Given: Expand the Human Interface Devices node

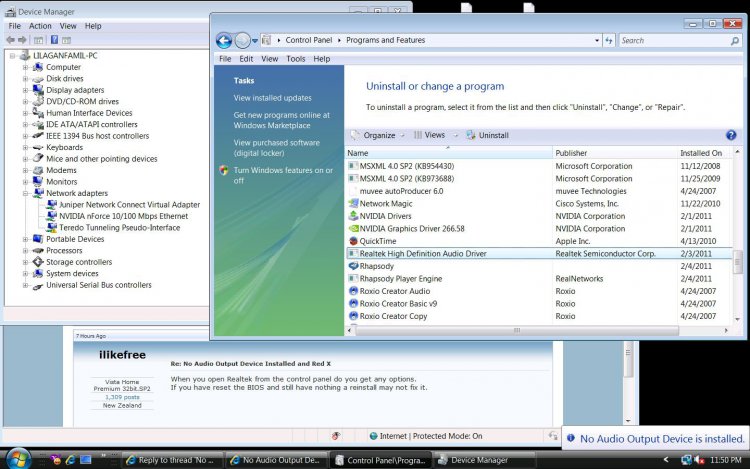Looking at the screenshot, I should [25, 113].
